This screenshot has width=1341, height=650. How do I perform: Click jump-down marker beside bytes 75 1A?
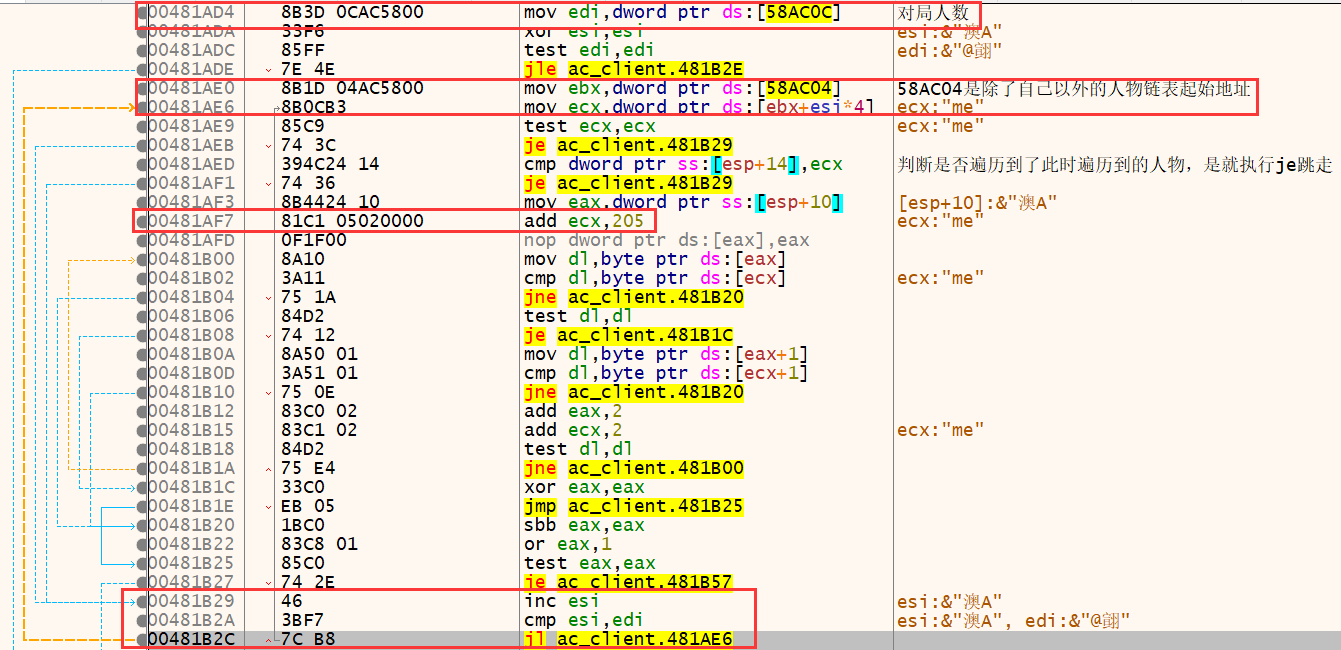(x=268, y=297)
